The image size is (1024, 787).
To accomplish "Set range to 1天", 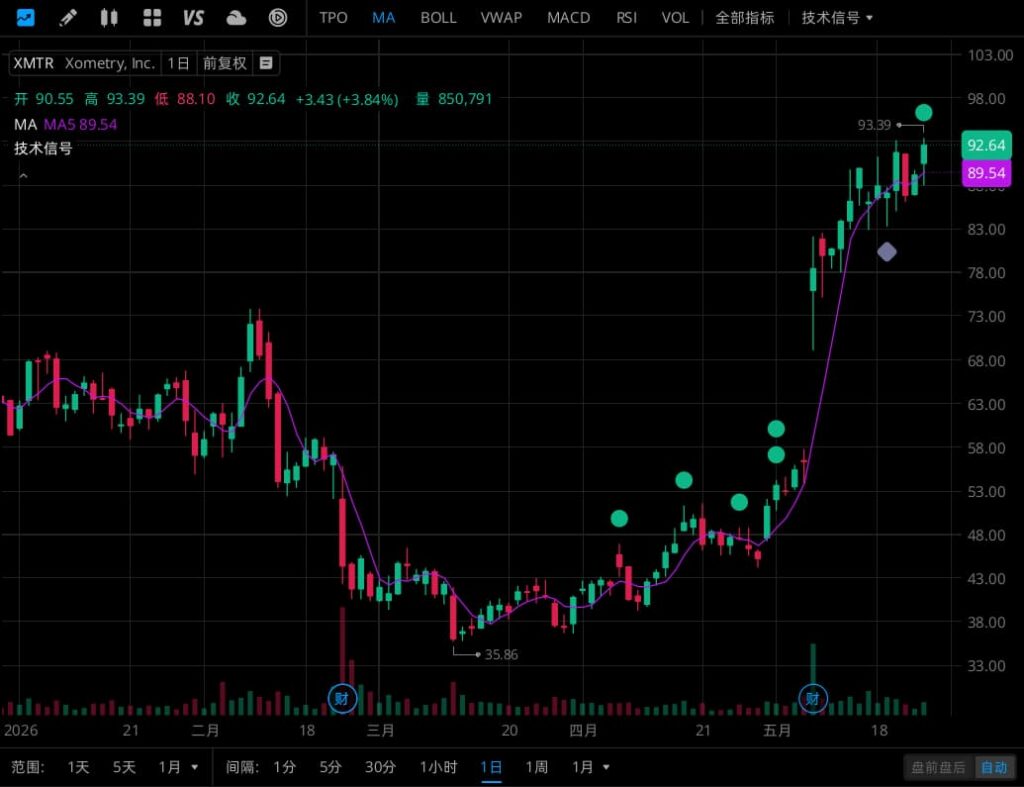I will pos(78,767).
